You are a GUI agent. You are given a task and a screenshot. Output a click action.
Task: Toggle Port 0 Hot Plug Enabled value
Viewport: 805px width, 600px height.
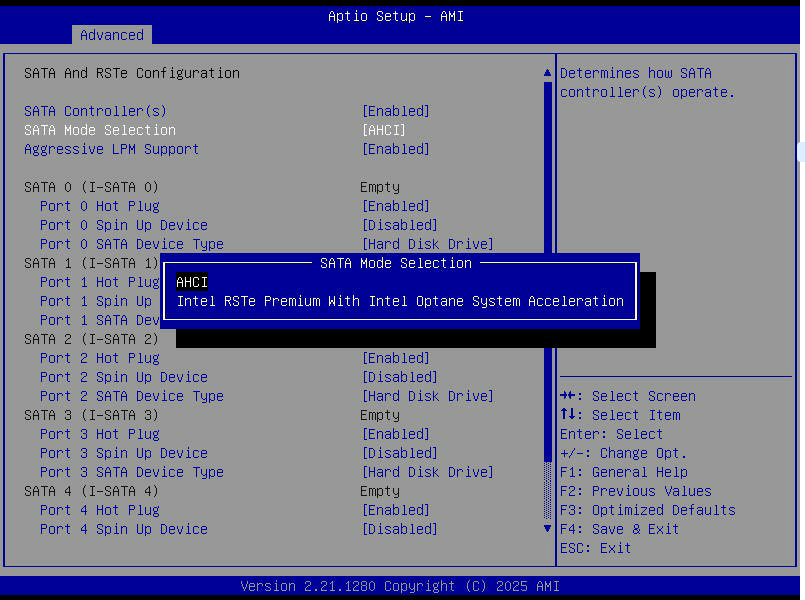click(395, 206)
